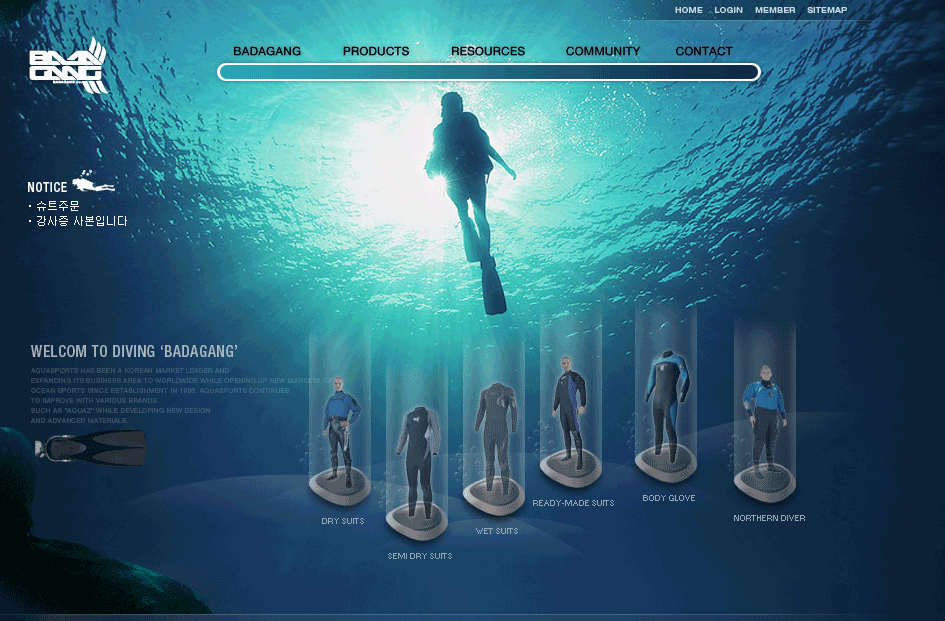The image size is (945, 621).
Task: Click the Badagang winged logo
Action: click(68, 68)
